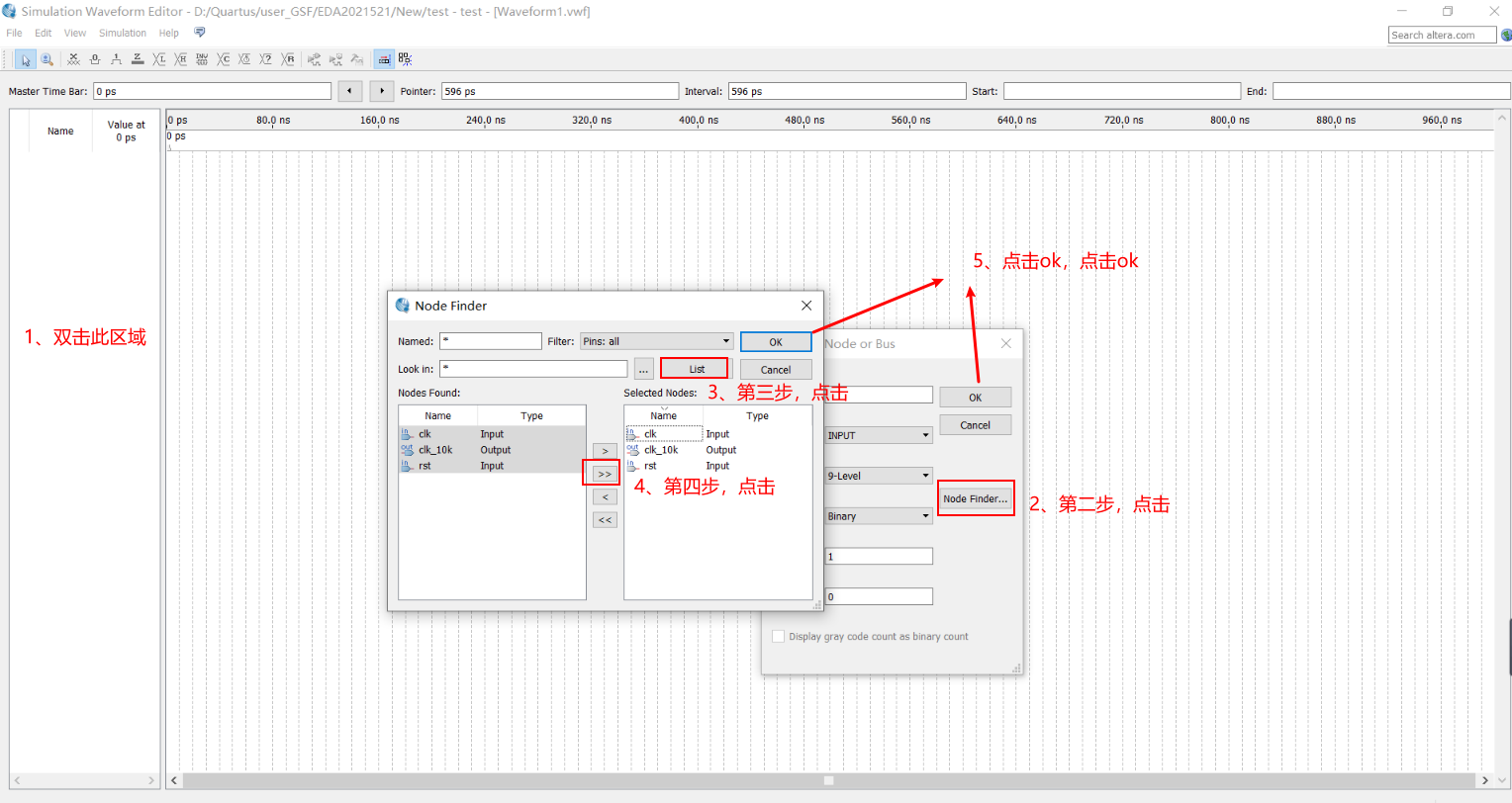Screen dimensions: 1512x803
Task: Click the Interval value field
Action: tap(847, 91)
